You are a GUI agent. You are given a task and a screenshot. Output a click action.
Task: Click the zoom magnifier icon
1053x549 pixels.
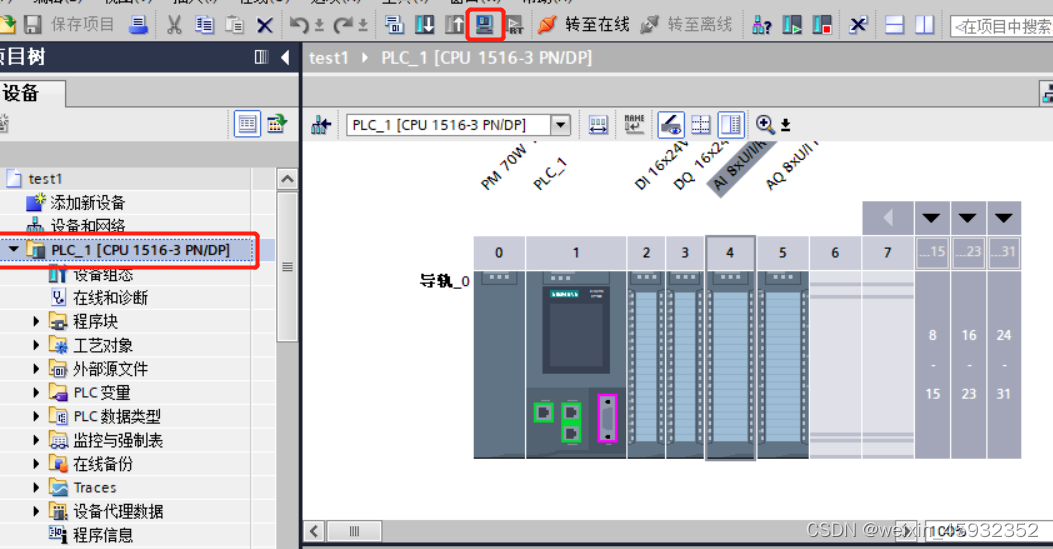pos(764,124)
